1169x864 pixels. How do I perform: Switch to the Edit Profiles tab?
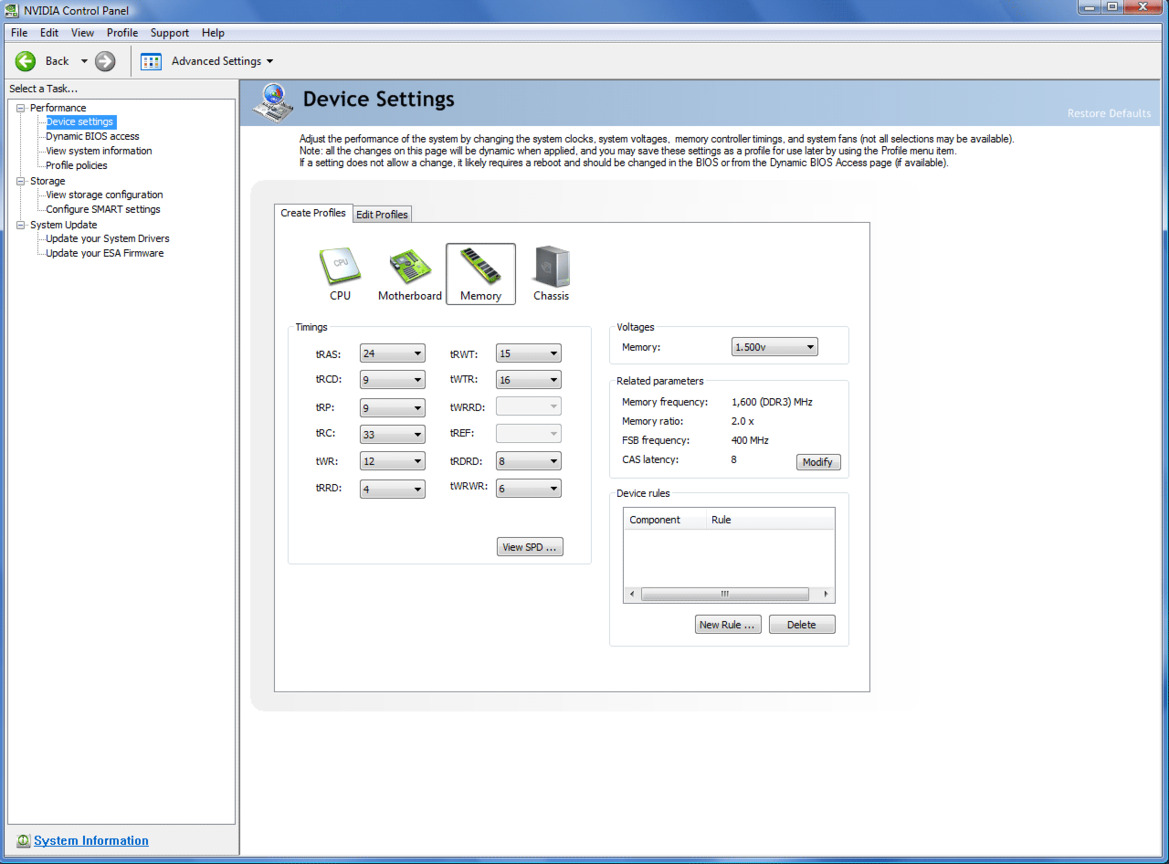382,215
